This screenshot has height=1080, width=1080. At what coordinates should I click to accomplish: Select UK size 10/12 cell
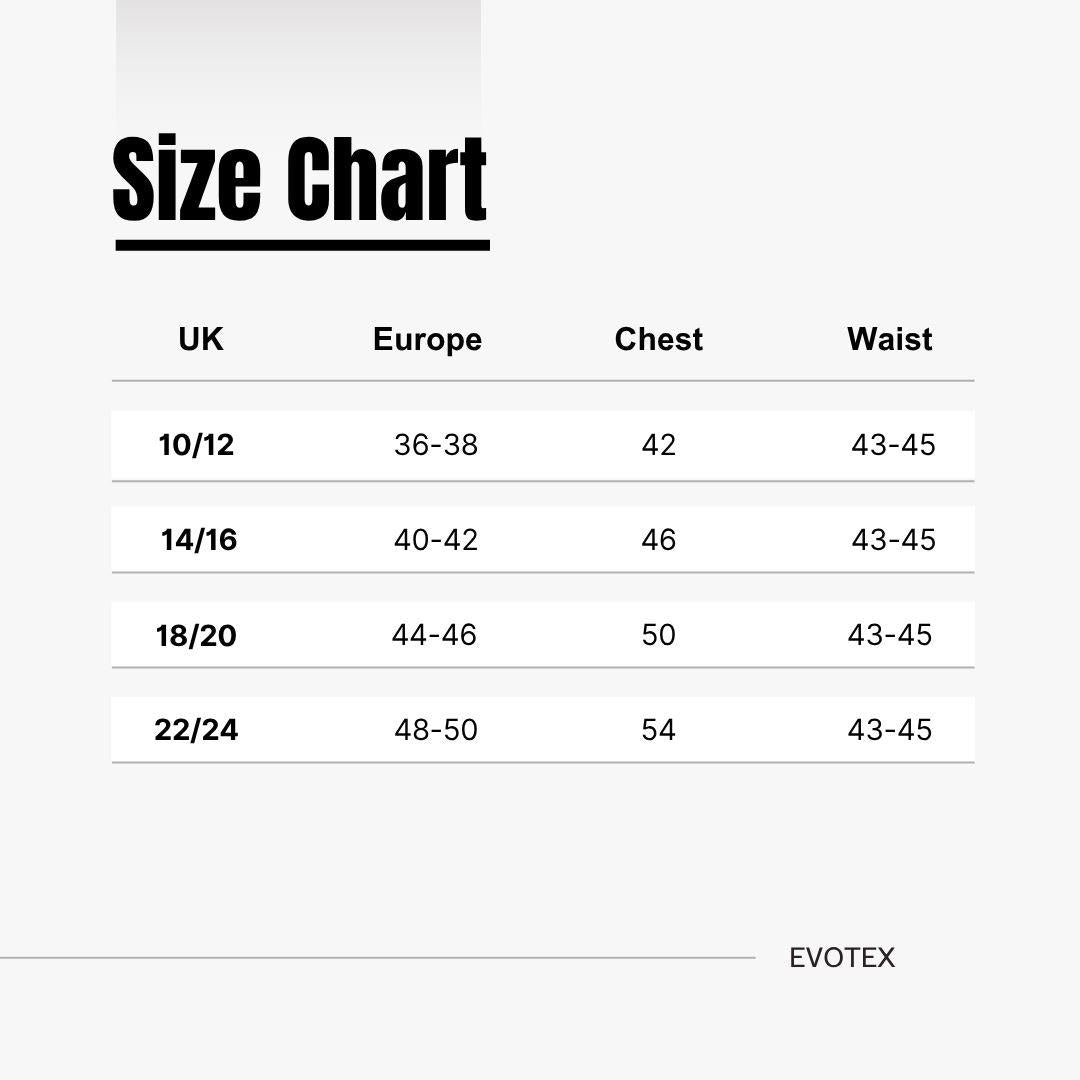(196, 445)
